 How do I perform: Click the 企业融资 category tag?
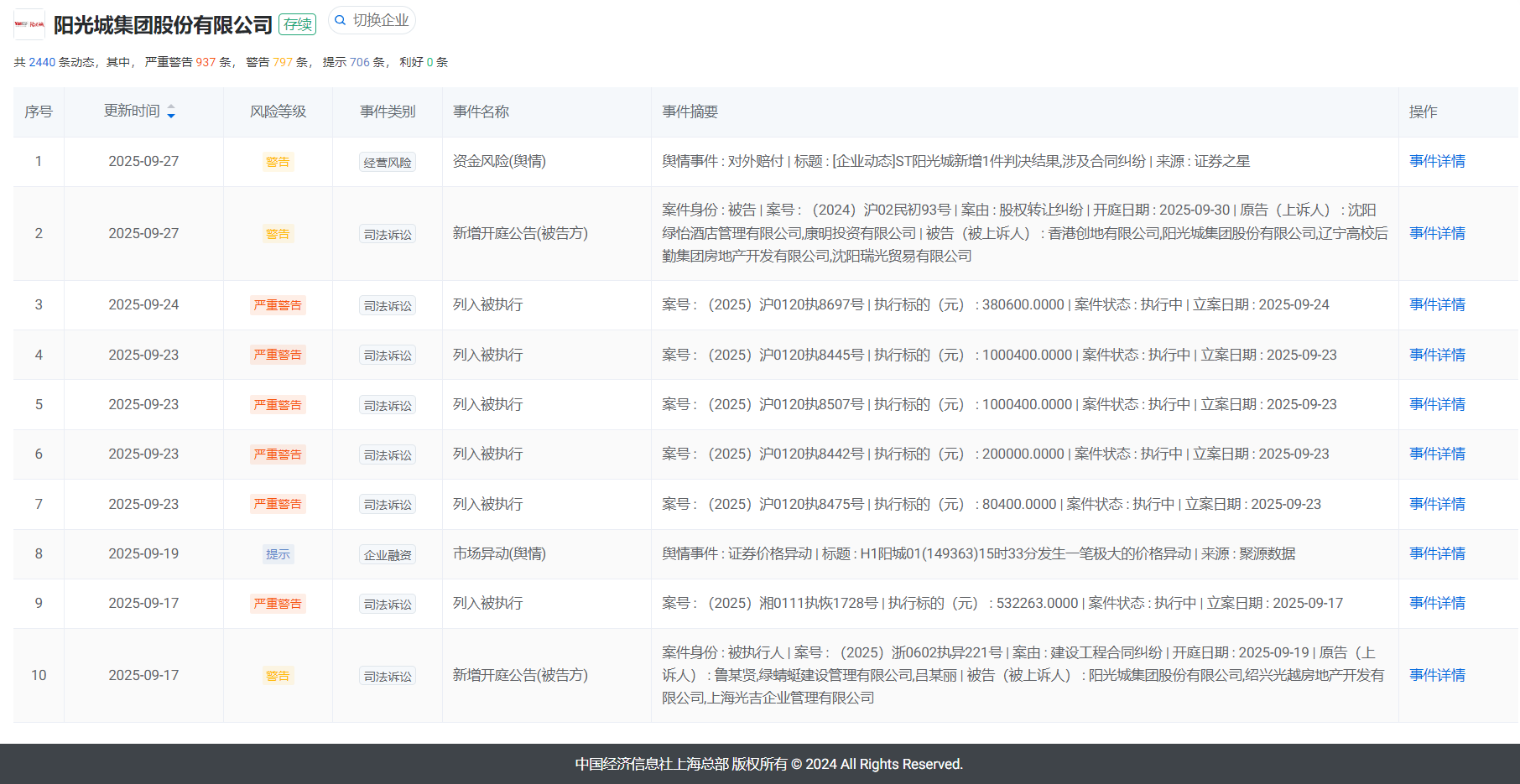click(x=388, y=555)
